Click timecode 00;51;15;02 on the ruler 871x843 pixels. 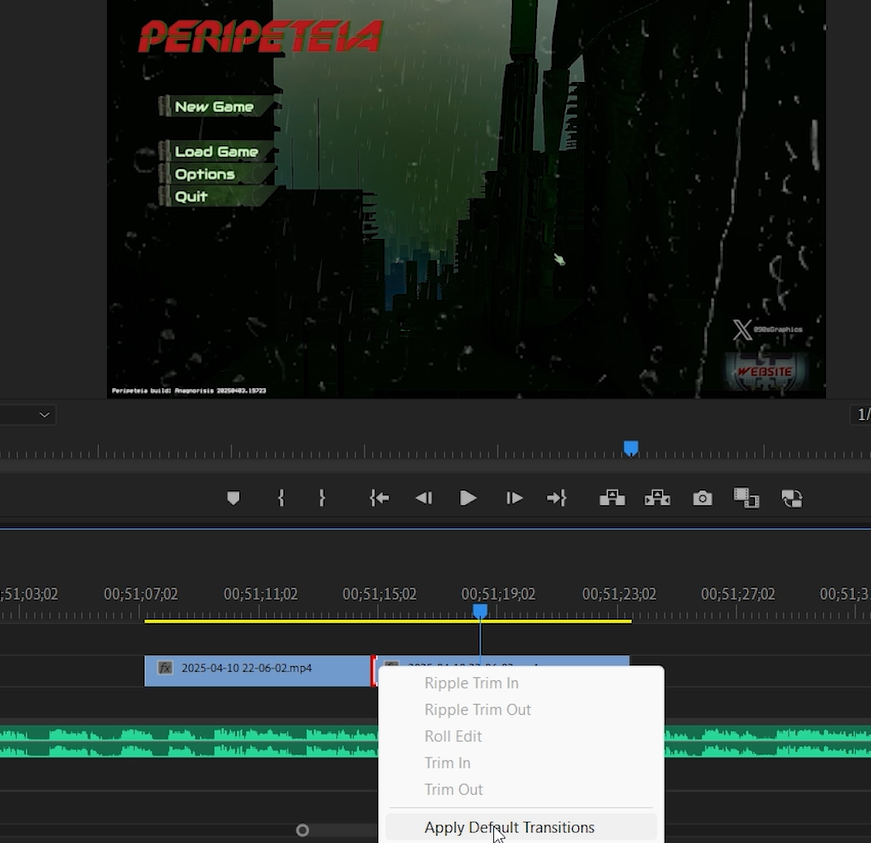(x=379, y=594)
